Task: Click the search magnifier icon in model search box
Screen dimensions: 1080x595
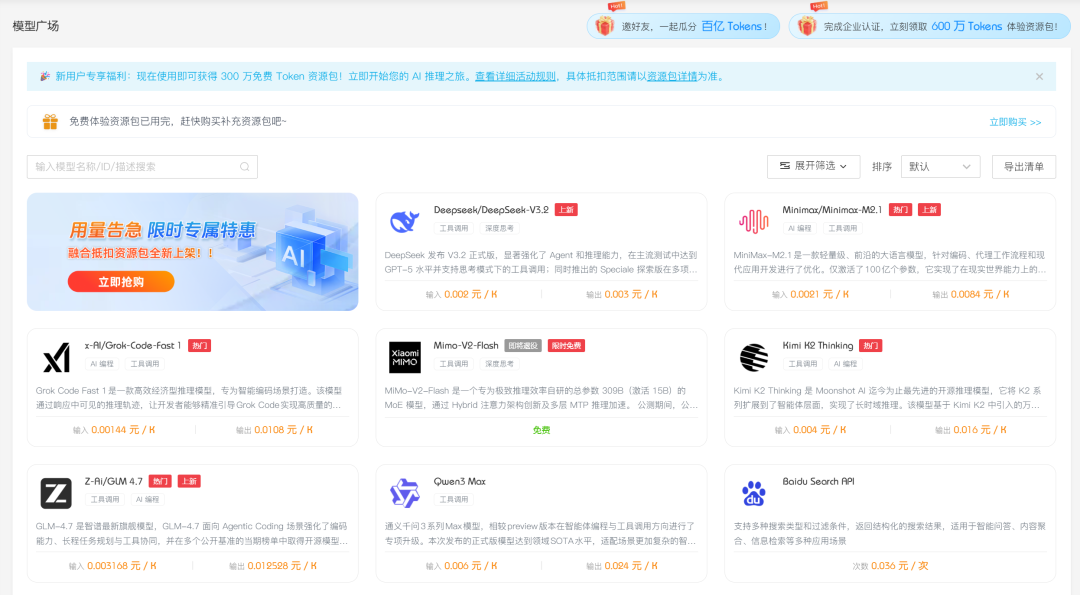Action: (x=245, y=167)
